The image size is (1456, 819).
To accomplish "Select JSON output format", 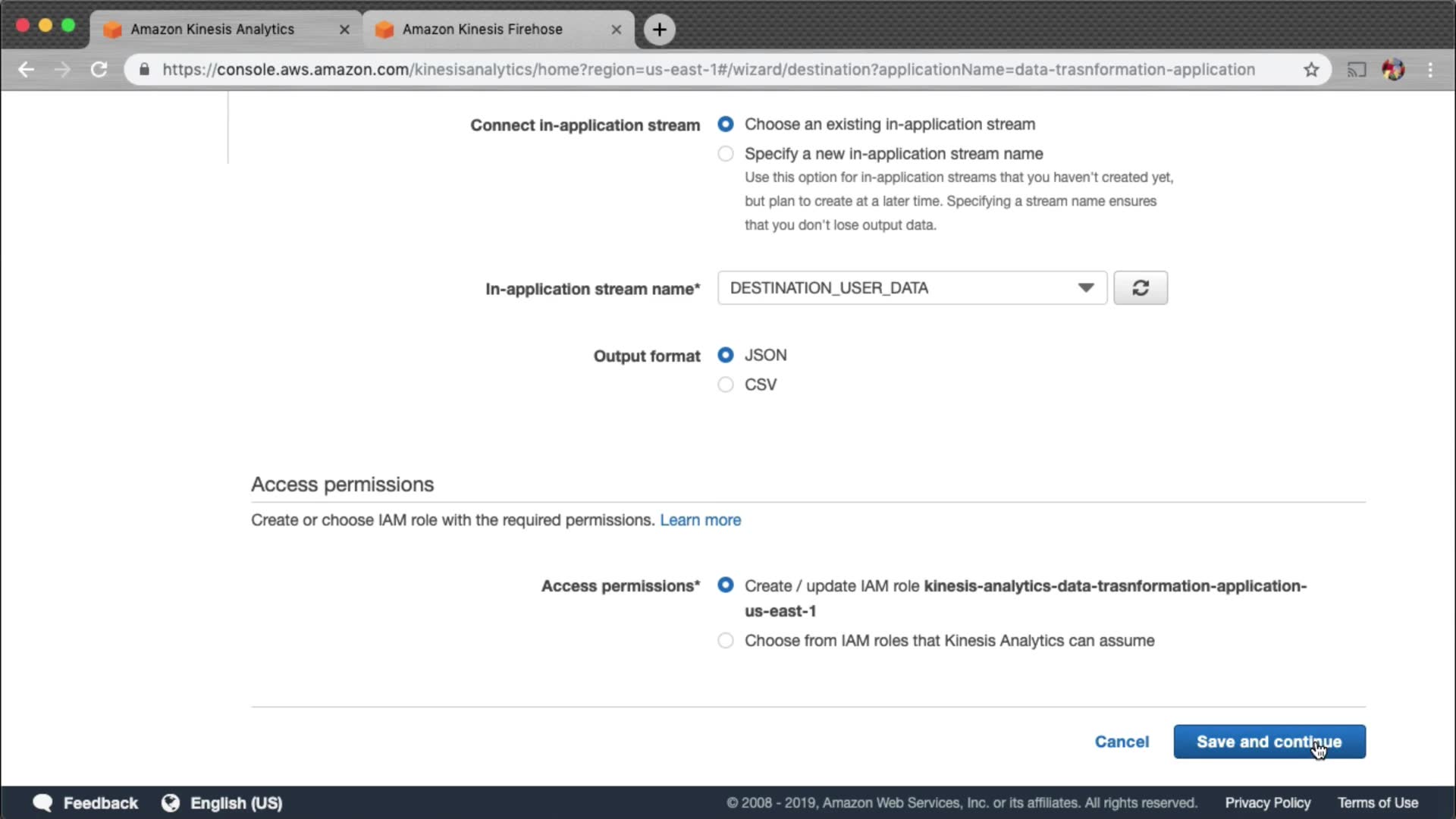I will (x=726, y=355).
